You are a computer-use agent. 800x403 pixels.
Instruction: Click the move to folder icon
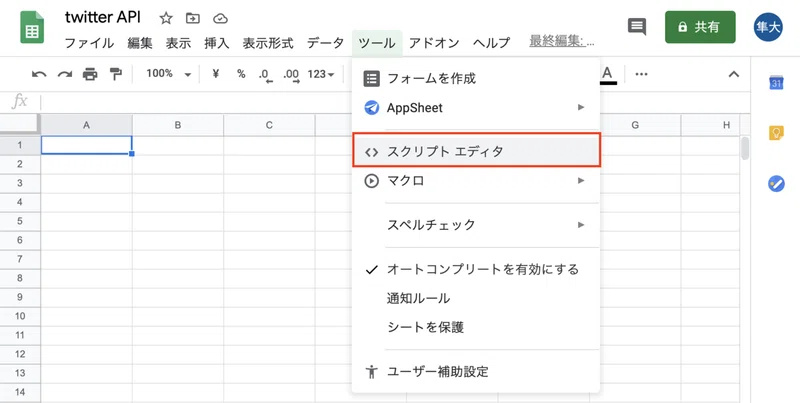(x=192, y=19)
